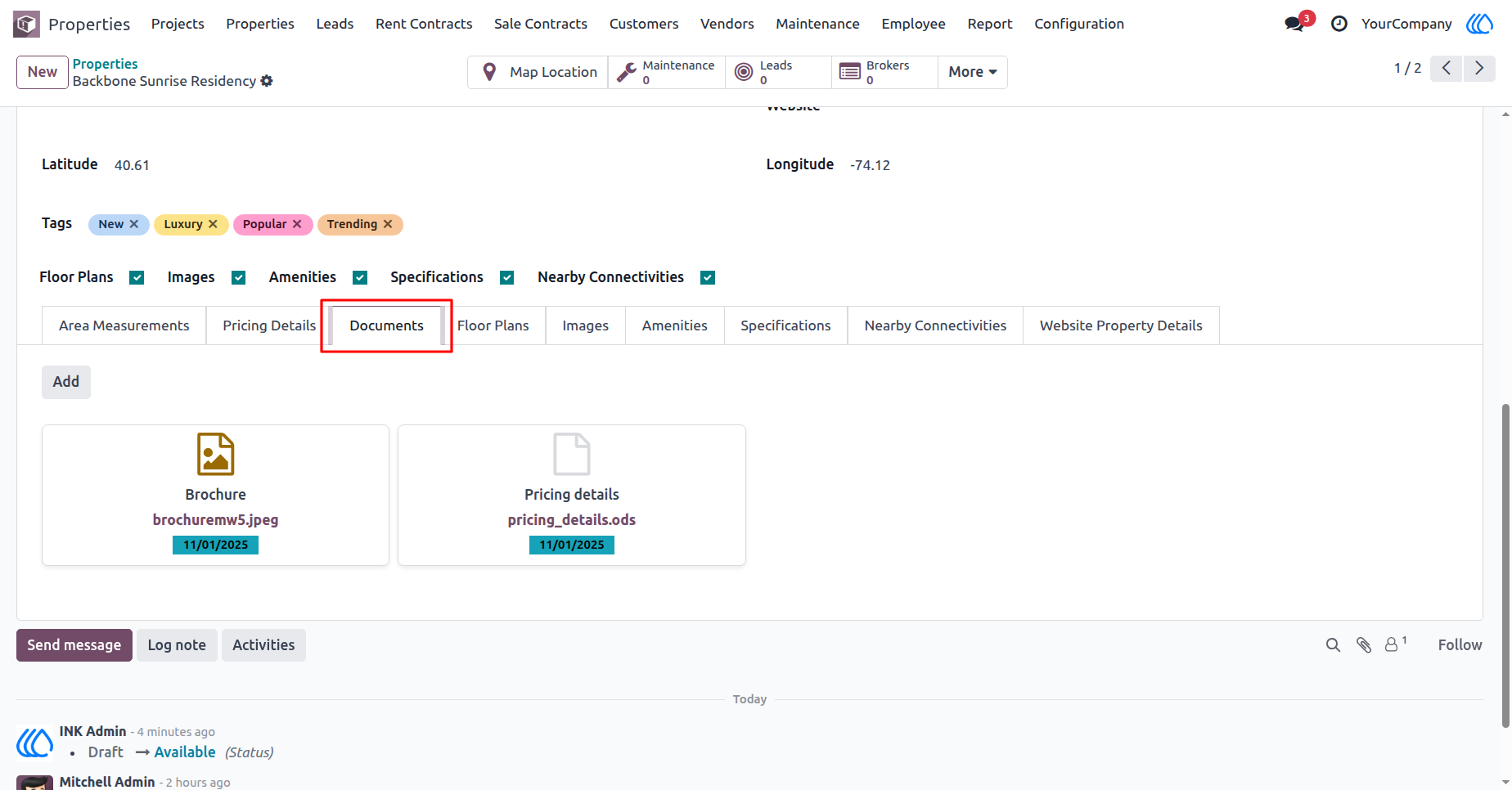This screenshot has height=790, width=1512.
Task: Click the Follow button
Action: [x=1460, y=645]
